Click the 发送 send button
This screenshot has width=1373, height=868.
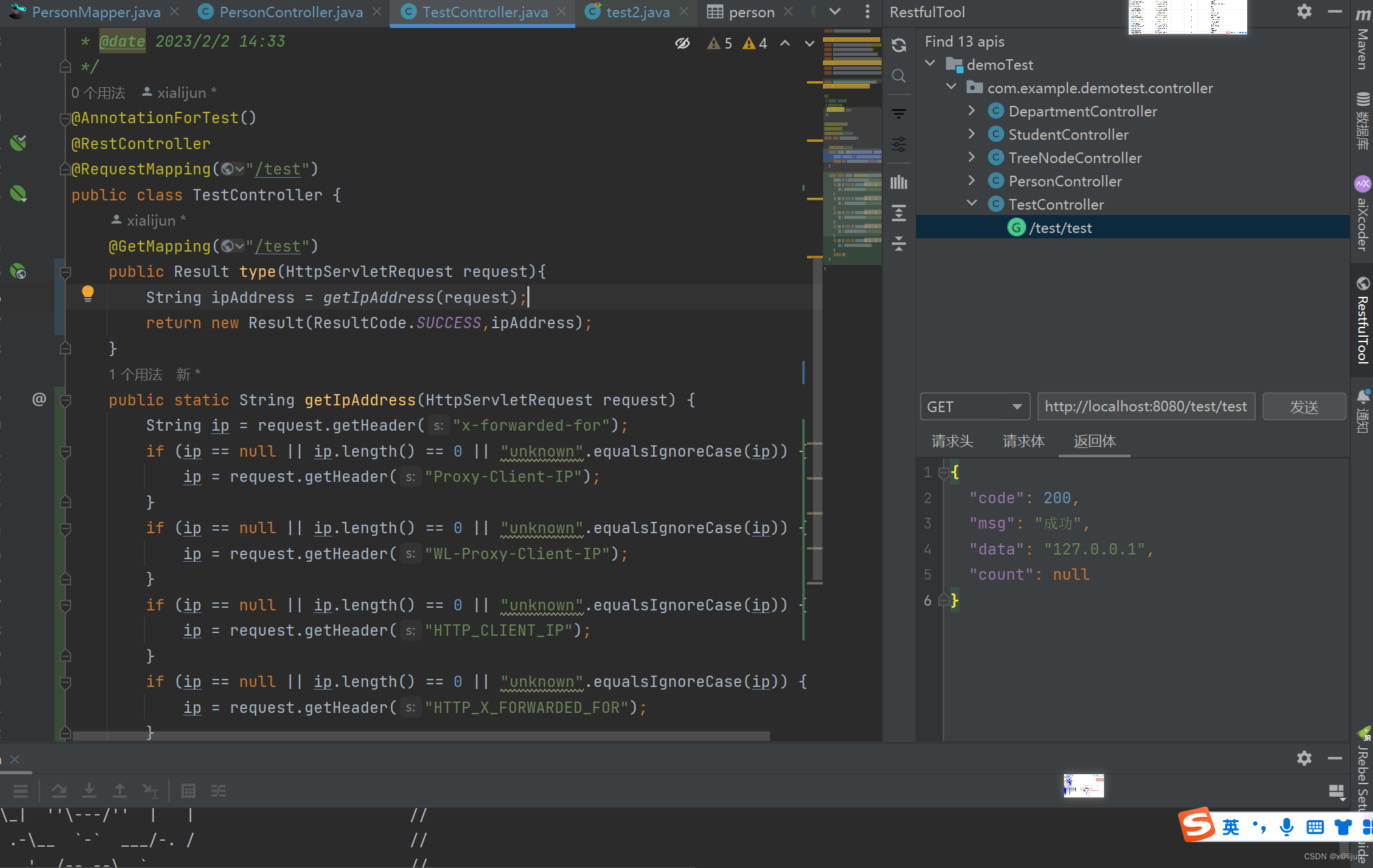[1304, 407]
